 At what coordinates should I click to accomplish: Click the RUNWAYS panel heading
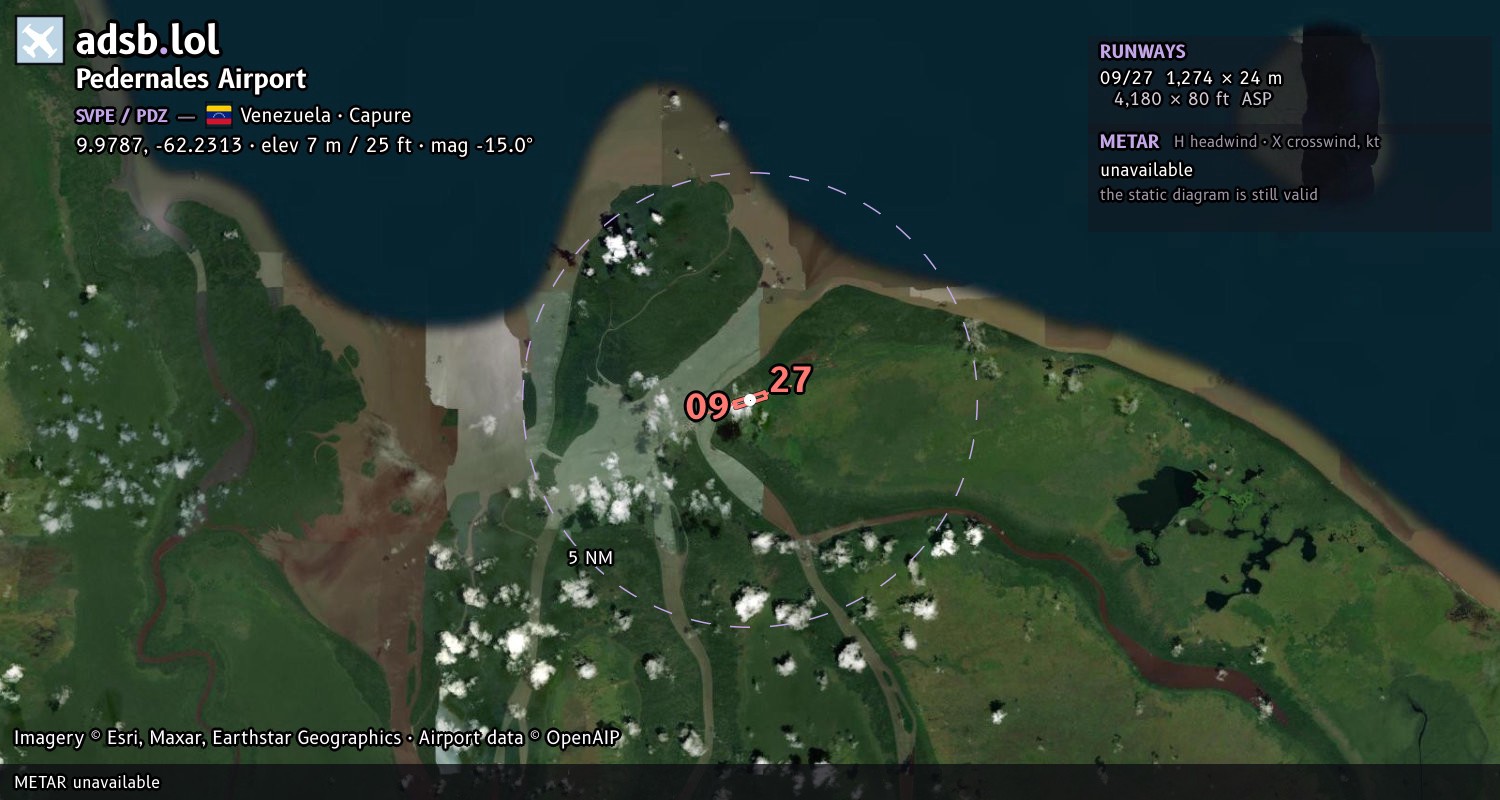pyautogui.click(x=1143, y=52)
